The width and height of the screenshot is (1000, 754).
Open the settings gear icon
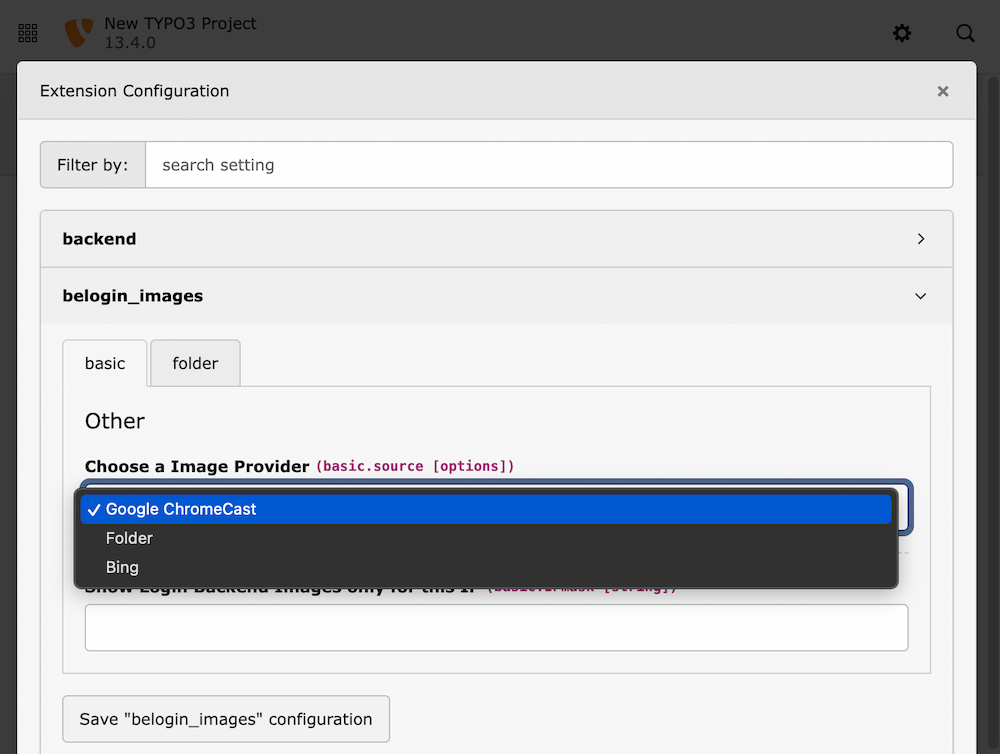[x=901, y=33]
